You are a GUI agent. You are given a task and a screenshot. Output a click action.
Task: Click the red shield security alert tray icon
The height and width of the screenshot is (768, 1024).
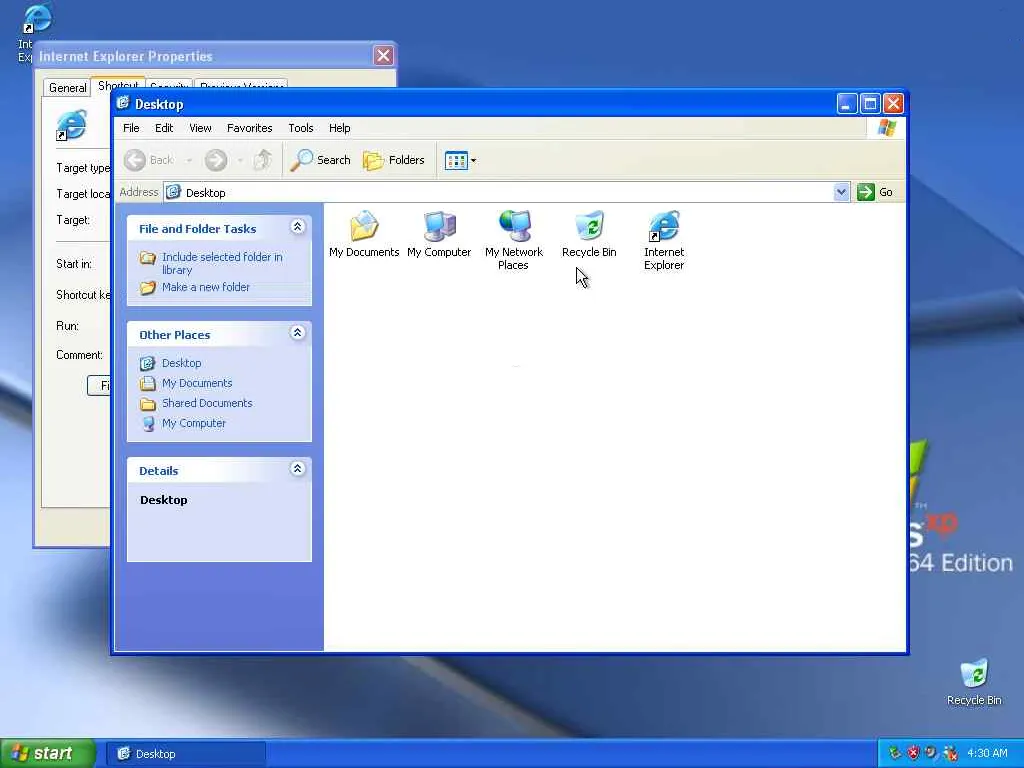(913, 753)
